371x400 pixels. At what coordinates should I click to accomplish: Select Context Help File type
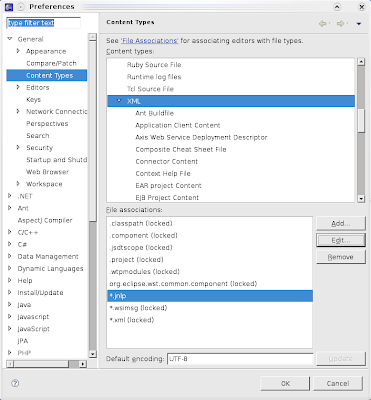(163, 173)
